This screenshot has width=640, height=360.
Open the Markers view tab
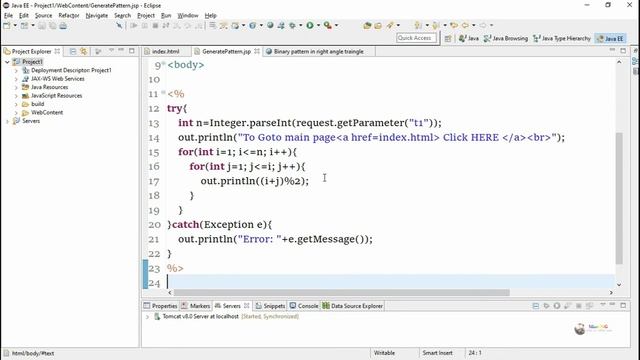click(196, 306)
